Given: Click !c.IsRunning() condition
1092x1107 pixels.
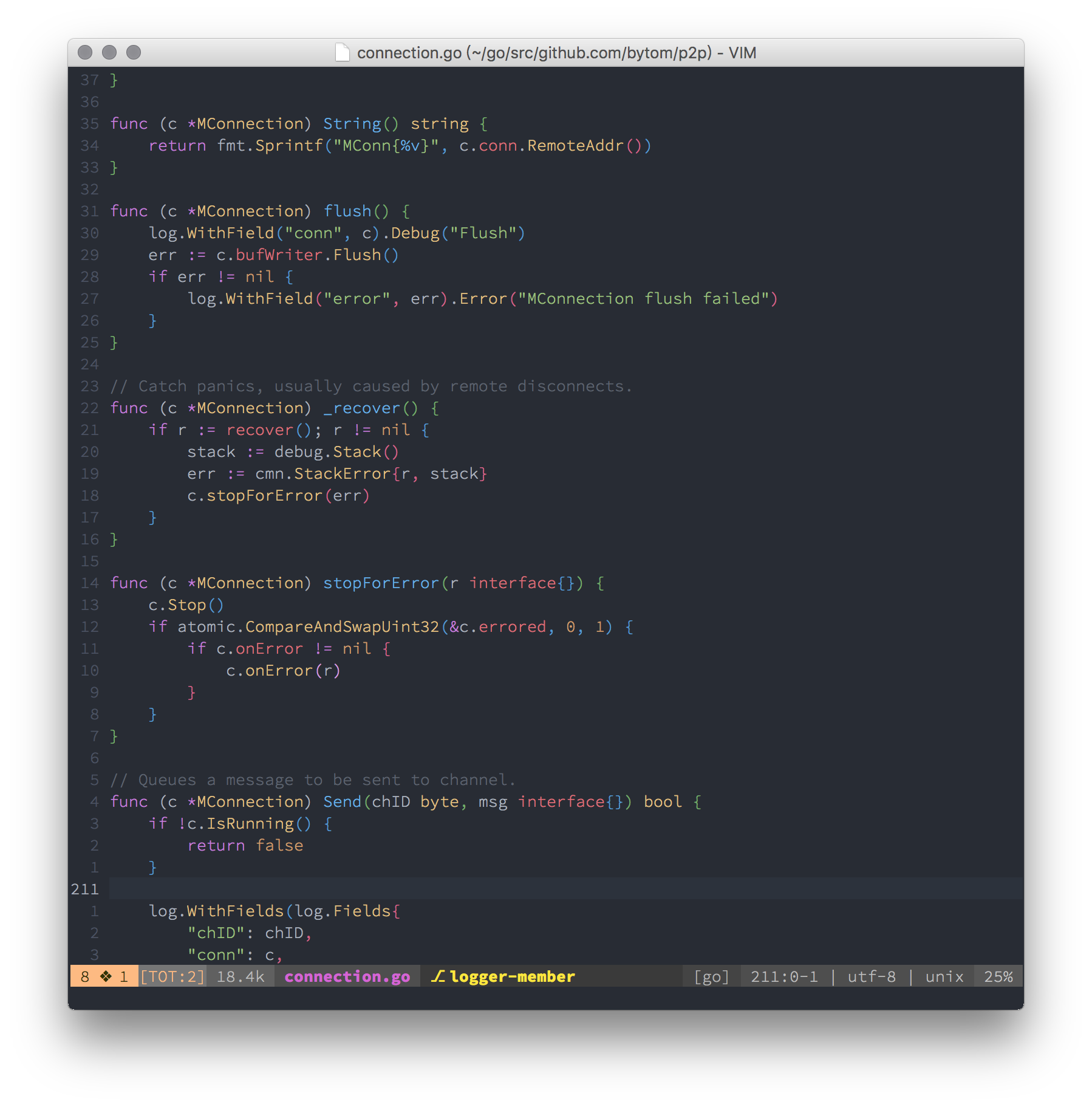Looking at the screenshot, I should pyautogui.click(x=244, y=823).
